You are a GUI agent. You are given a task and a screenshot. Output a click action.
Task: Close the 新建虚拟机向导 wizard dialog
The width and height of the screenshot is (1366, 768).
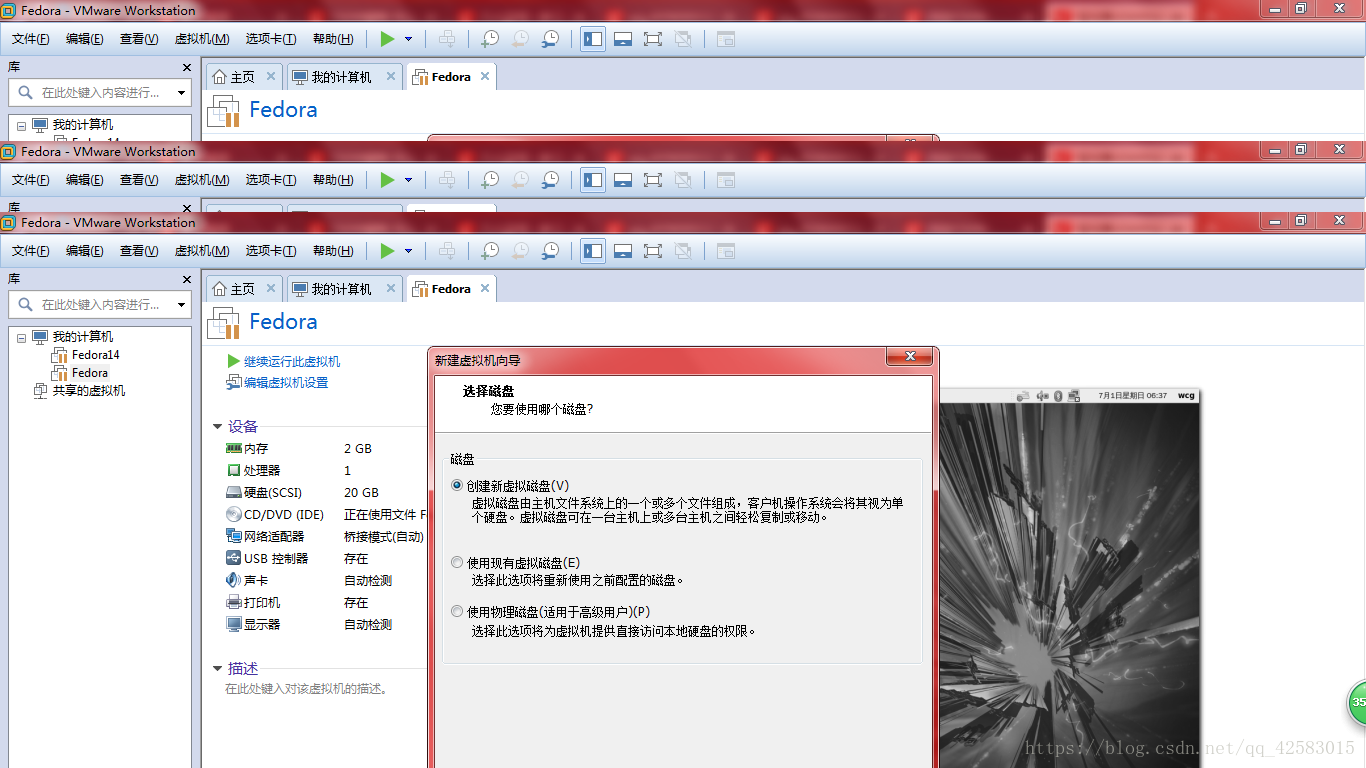click(x=911, y=356)
